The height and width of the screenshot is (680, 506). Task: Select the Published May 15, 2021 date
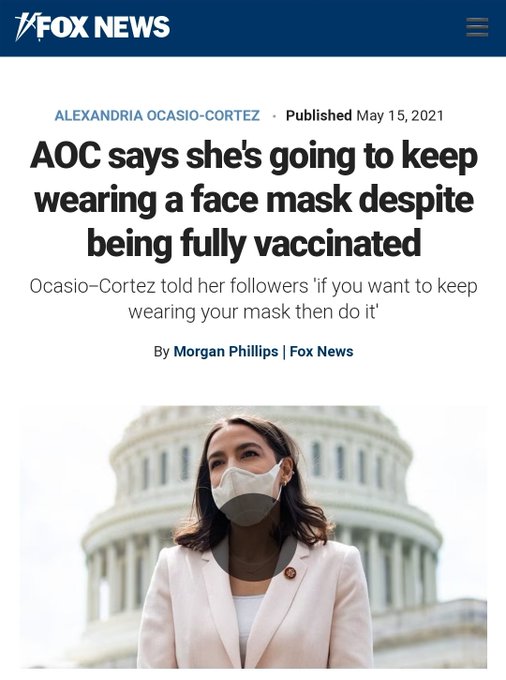click(365, 115)
